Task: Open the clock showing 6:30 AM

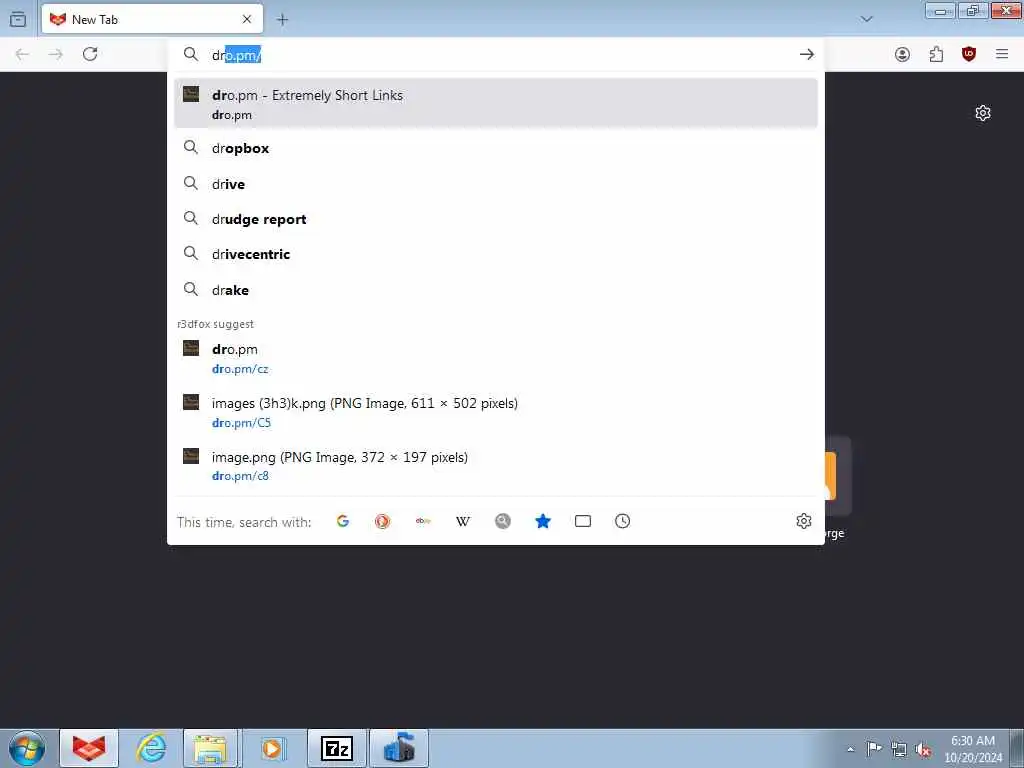Action: pyautogui.click(x=973, y=749)
